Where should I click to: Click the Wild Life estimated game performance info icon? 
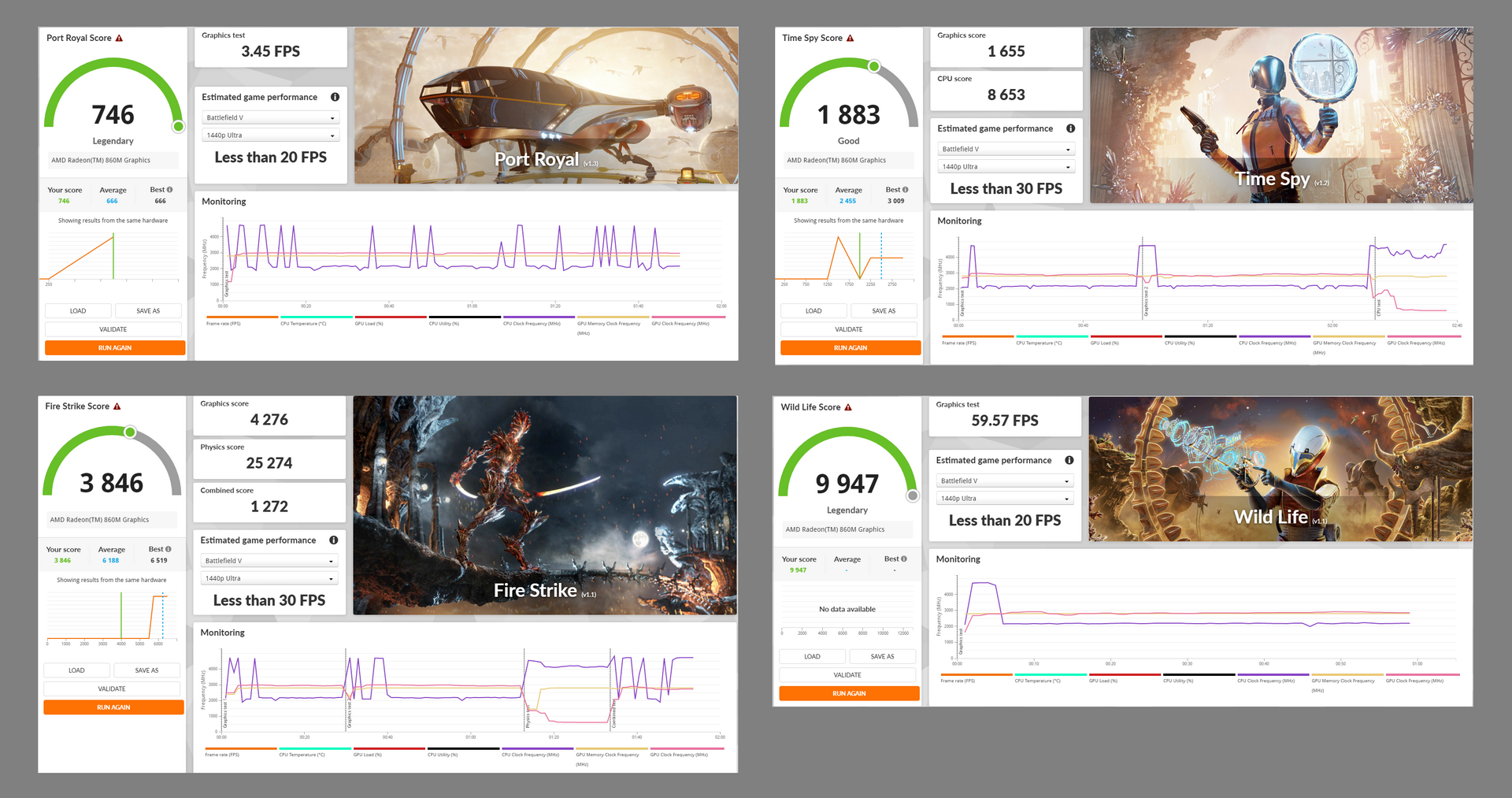tap(1069, 460)
